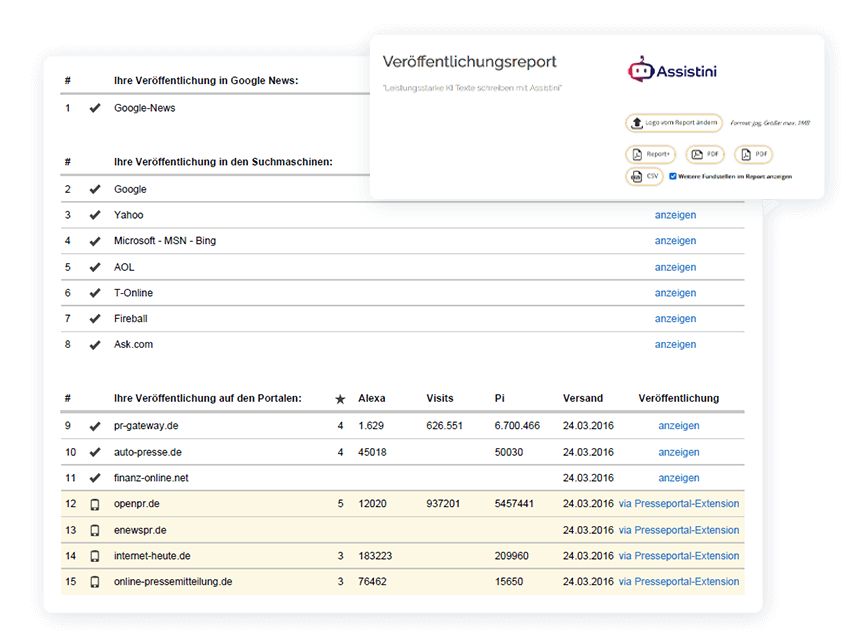Follow 'via Presseportal-Extension' link for enewspr.de
Viewport: 845px width, 640px height.
(x=679, y=530)
